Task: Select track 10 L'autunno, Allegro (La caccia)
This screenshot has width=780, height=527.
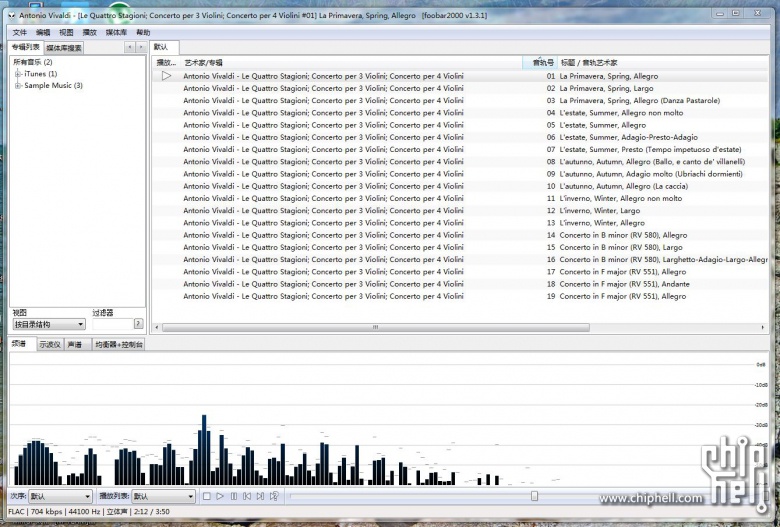Action: click(461, 186)
